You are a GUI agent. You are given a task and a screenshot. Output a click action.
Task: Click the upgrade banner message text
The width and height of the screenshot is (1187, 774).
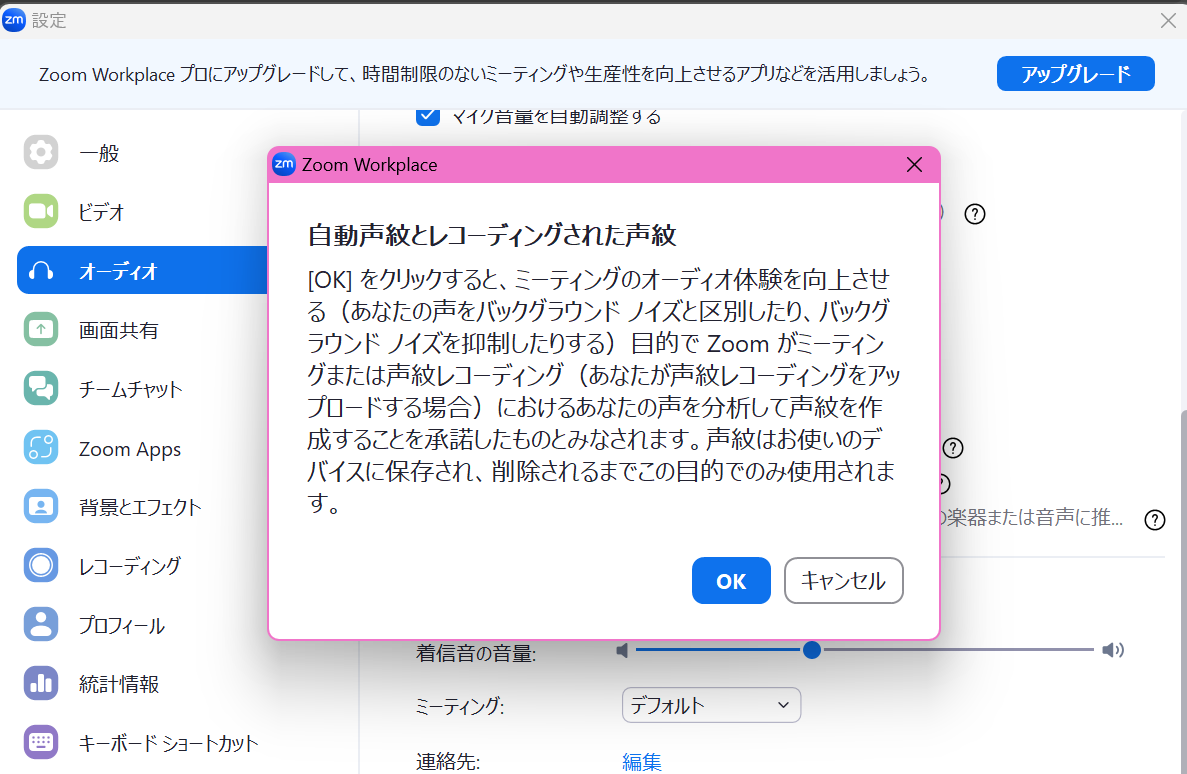tap(485, 74)
